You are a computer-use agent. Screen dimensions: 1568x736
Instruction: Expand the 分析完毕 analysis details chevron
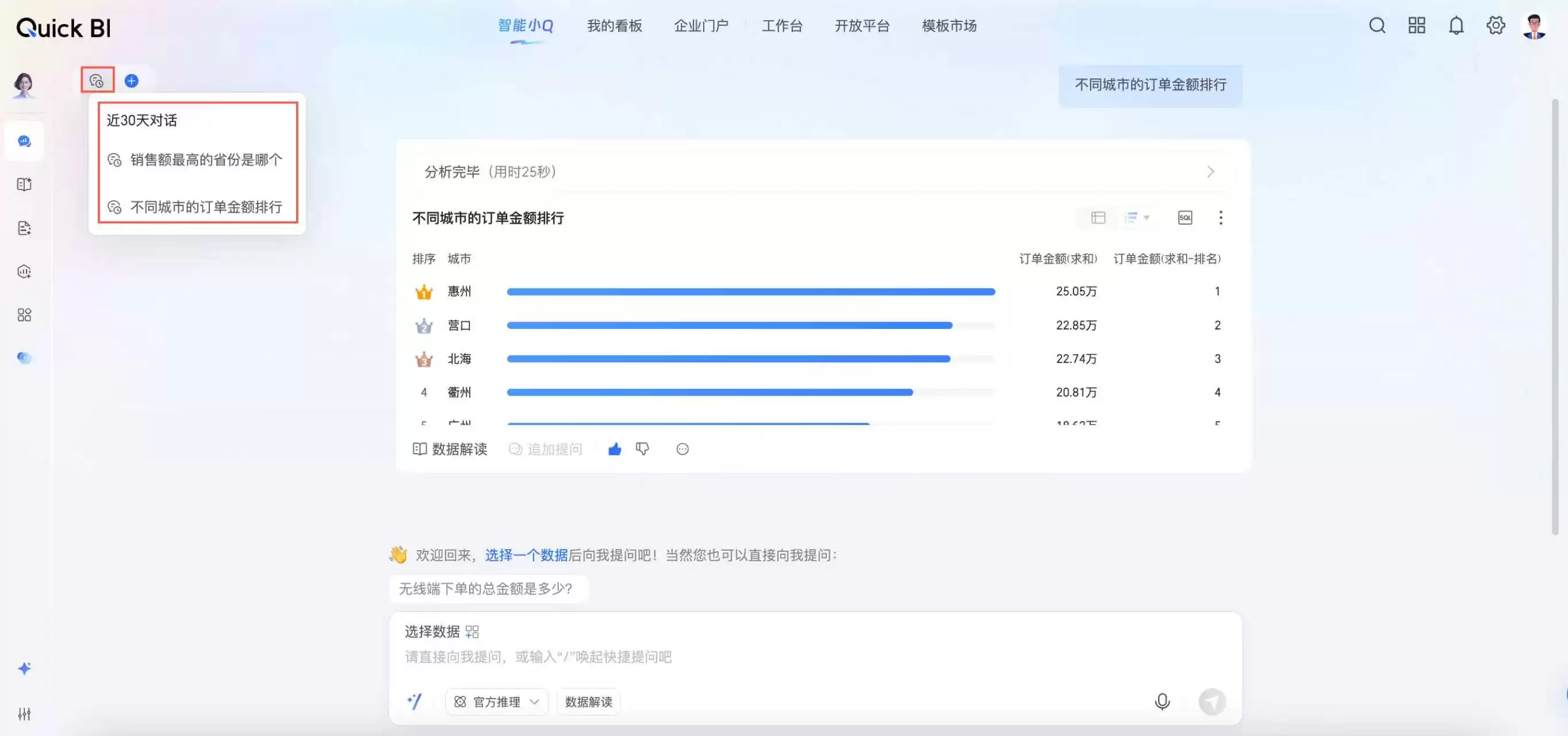tap(1210, 172)
